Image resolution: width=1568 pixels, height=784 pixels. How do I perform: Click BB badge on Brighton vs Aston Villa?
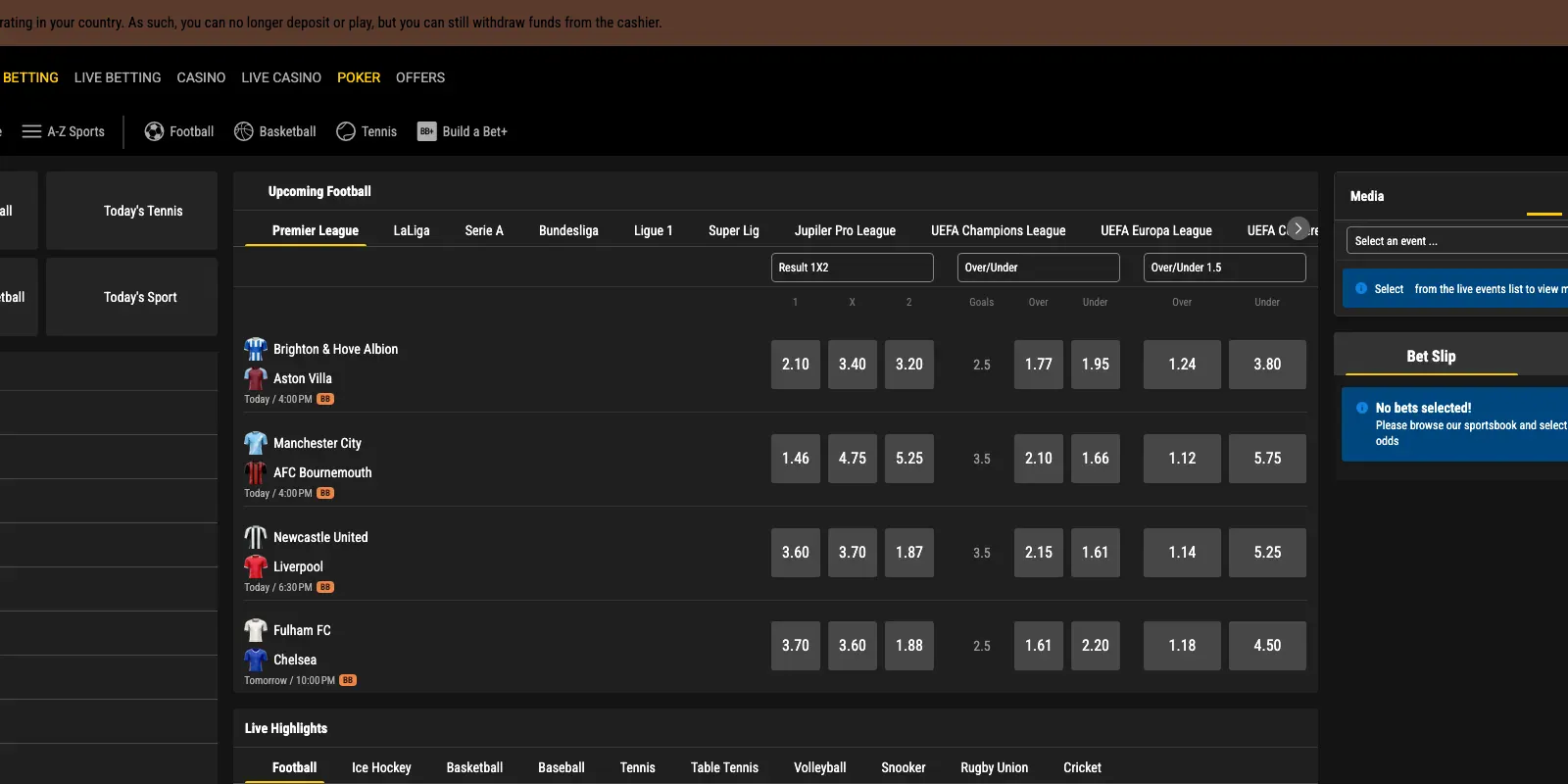[325, 399]
